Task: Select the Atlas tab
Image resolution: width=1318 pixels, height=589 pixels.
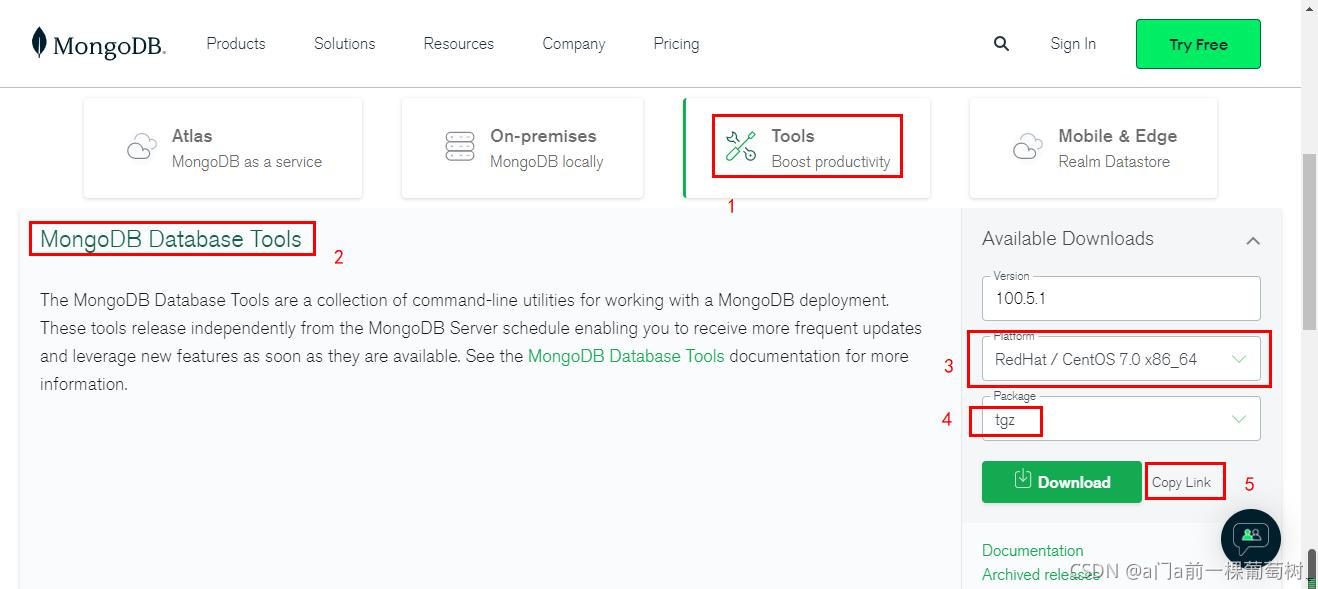Action: 223,148
